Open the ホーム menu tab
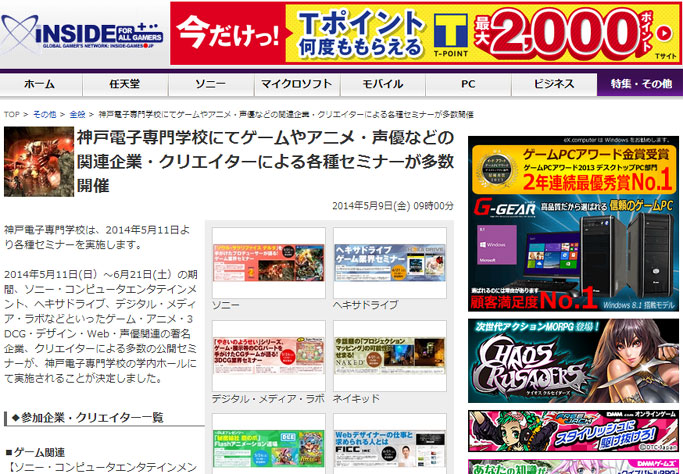Viewport: 683px width, 474px height. coord(40,84)
